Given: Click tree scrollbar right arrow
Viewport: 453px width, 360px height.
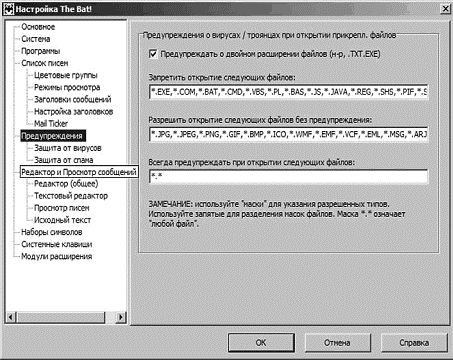Looking at the screenshot, I should coord(120,317).
